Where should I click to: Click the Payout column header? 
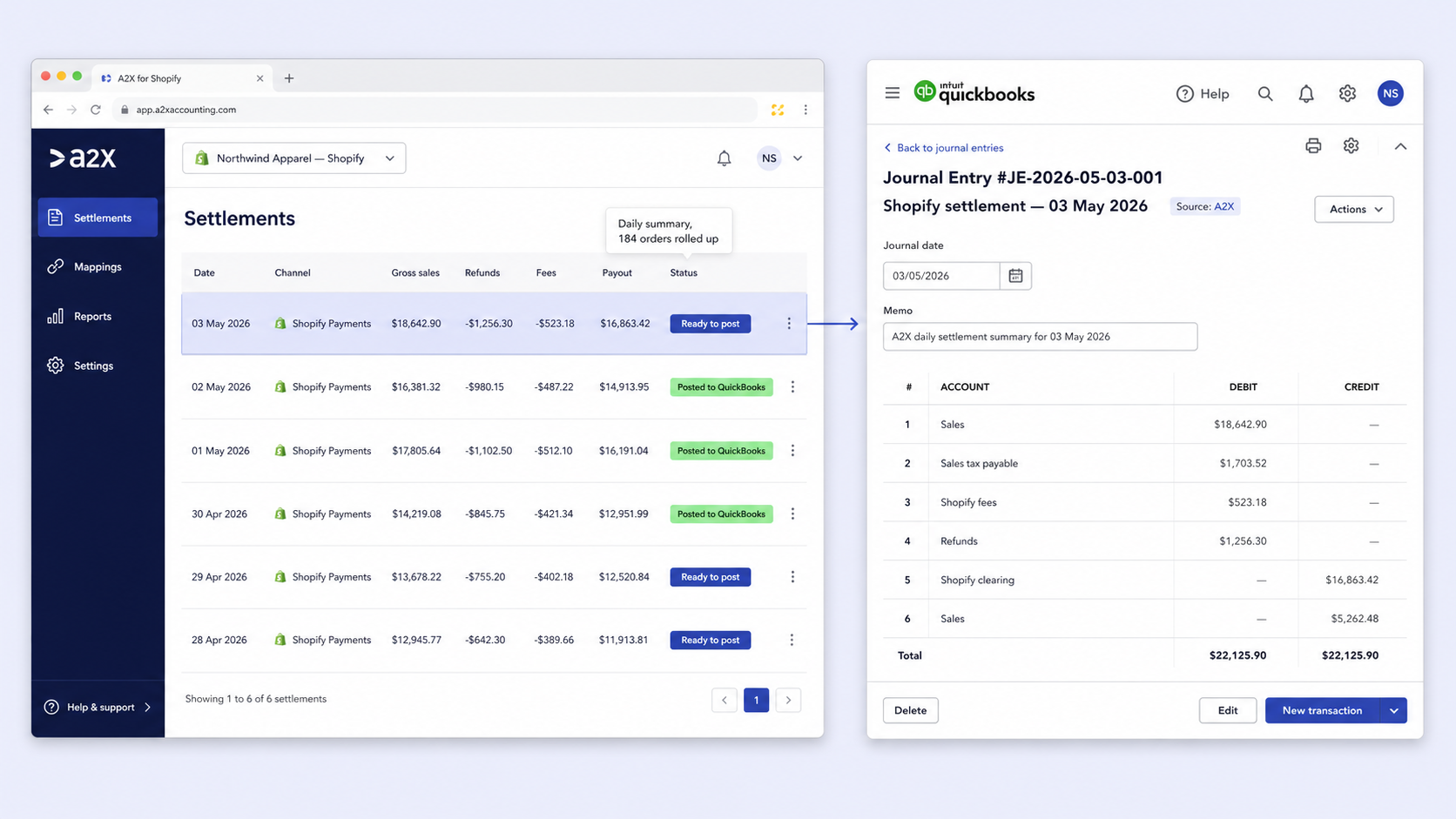pyautogui.click(x=617, y=273)
